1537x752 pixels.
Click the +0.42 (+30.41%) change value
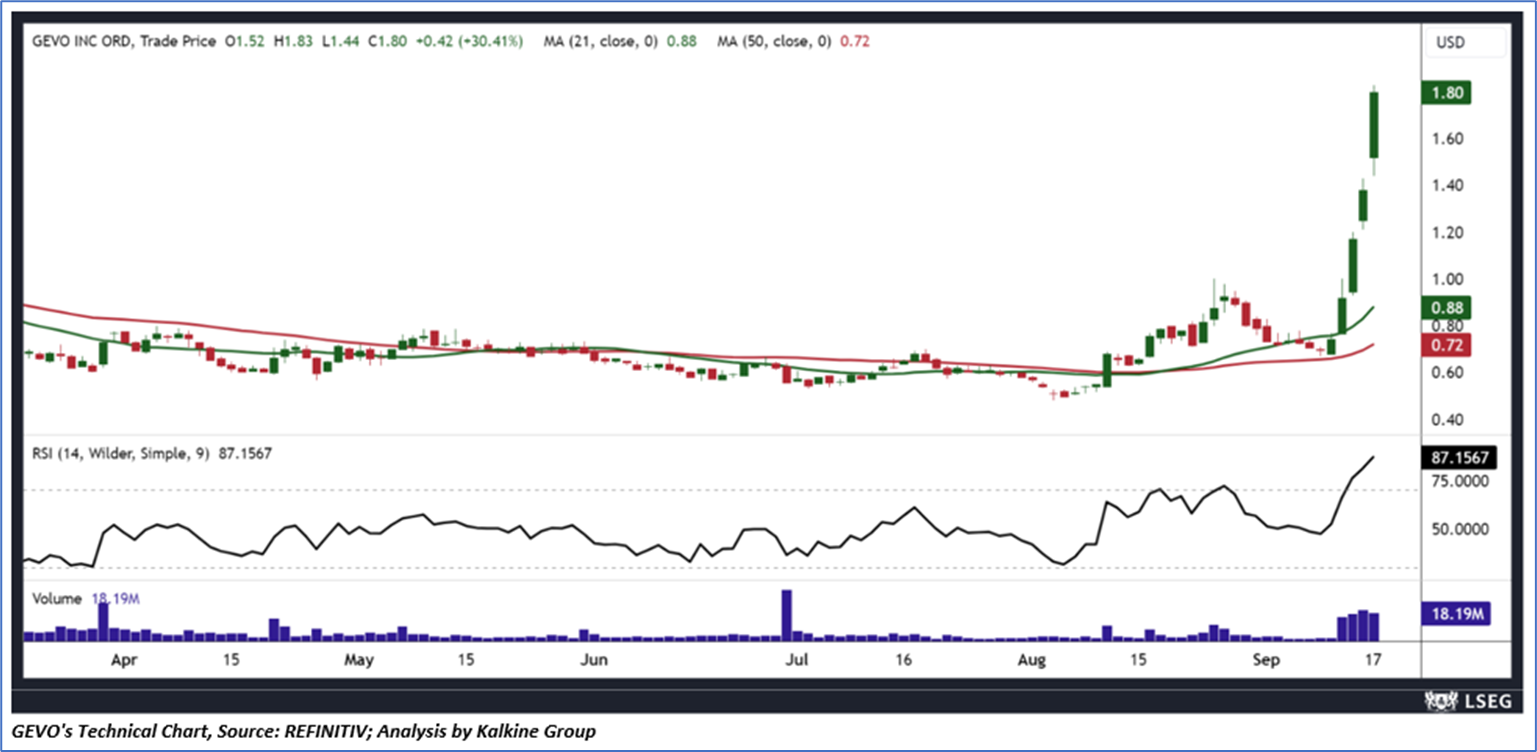pyautogui.click(x=469, y=41)
